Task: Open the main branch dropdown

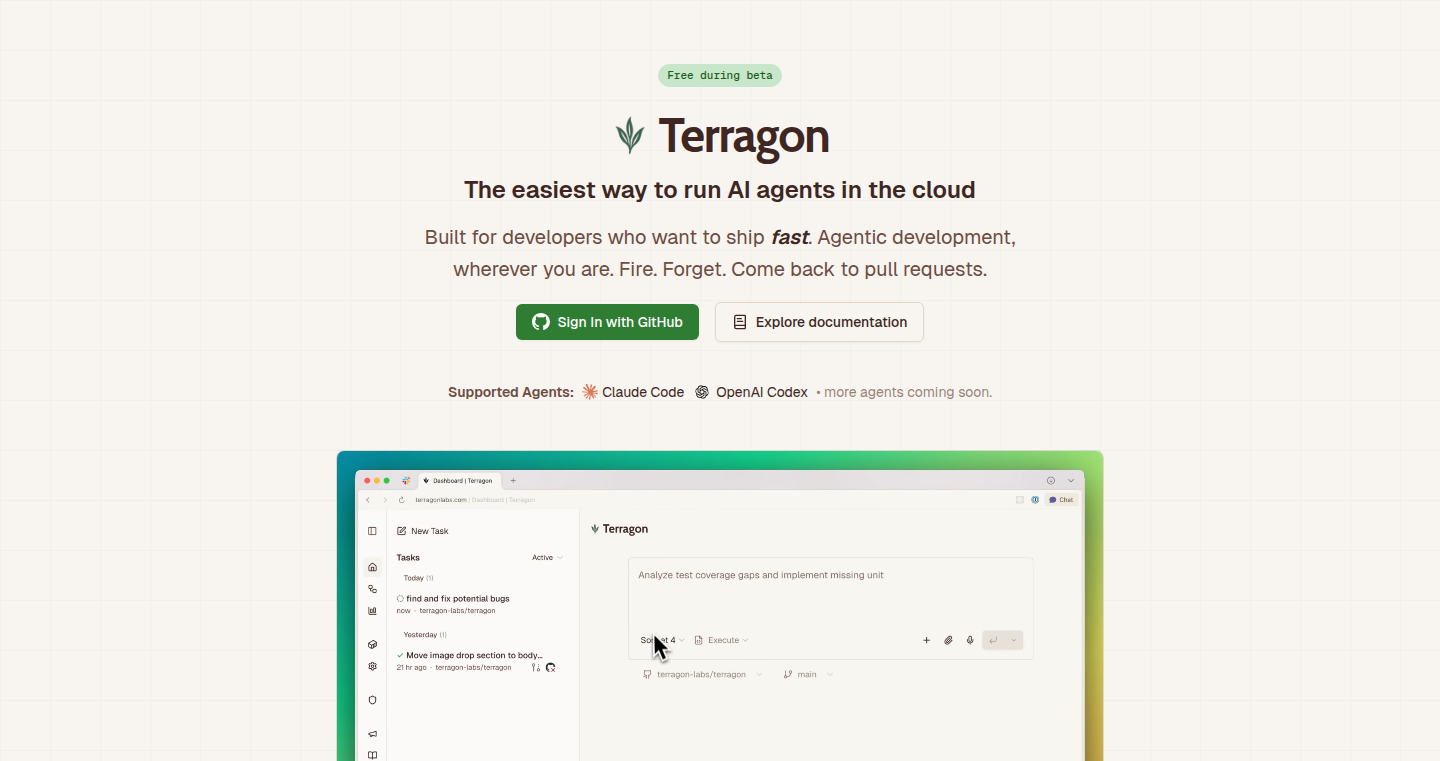Action: pos(808,674)
